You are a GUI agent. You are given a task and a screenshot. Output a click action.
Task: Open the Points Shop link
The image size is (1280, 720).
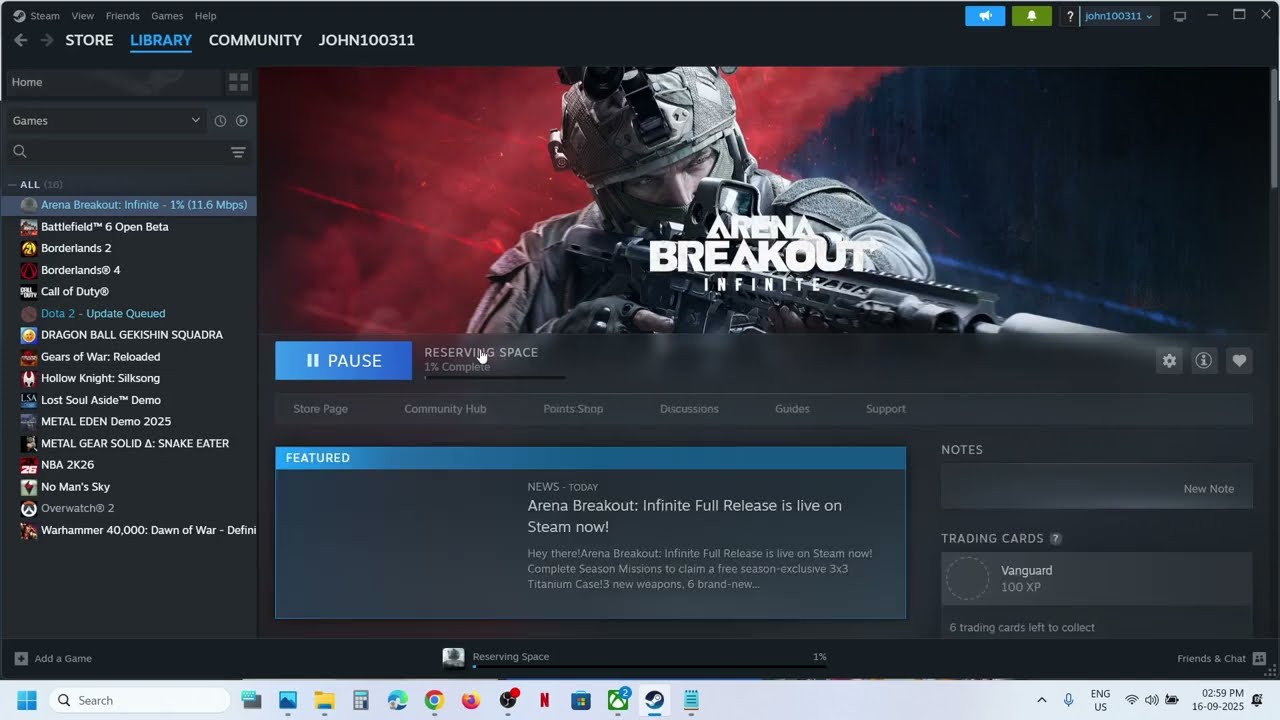(x=573, y=409)
